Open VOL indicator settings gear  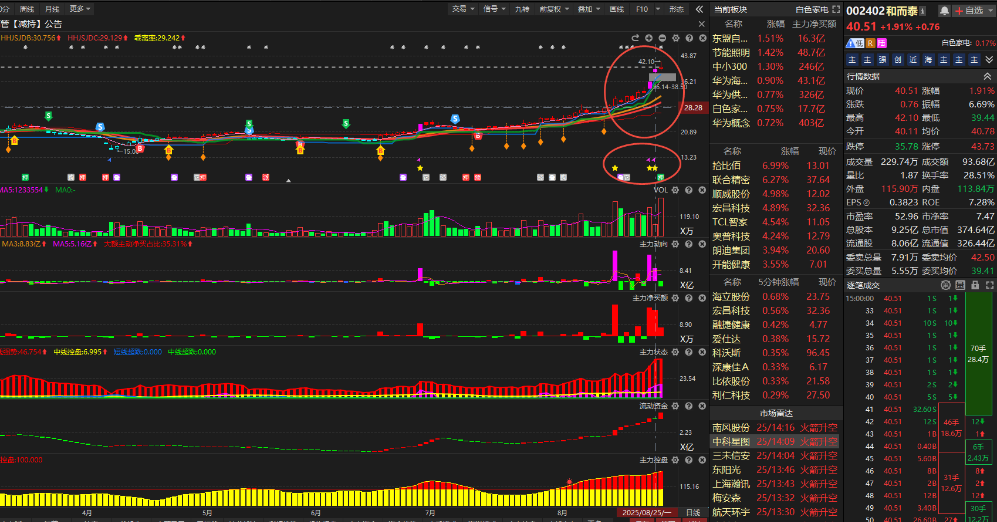tap(675, 189)
